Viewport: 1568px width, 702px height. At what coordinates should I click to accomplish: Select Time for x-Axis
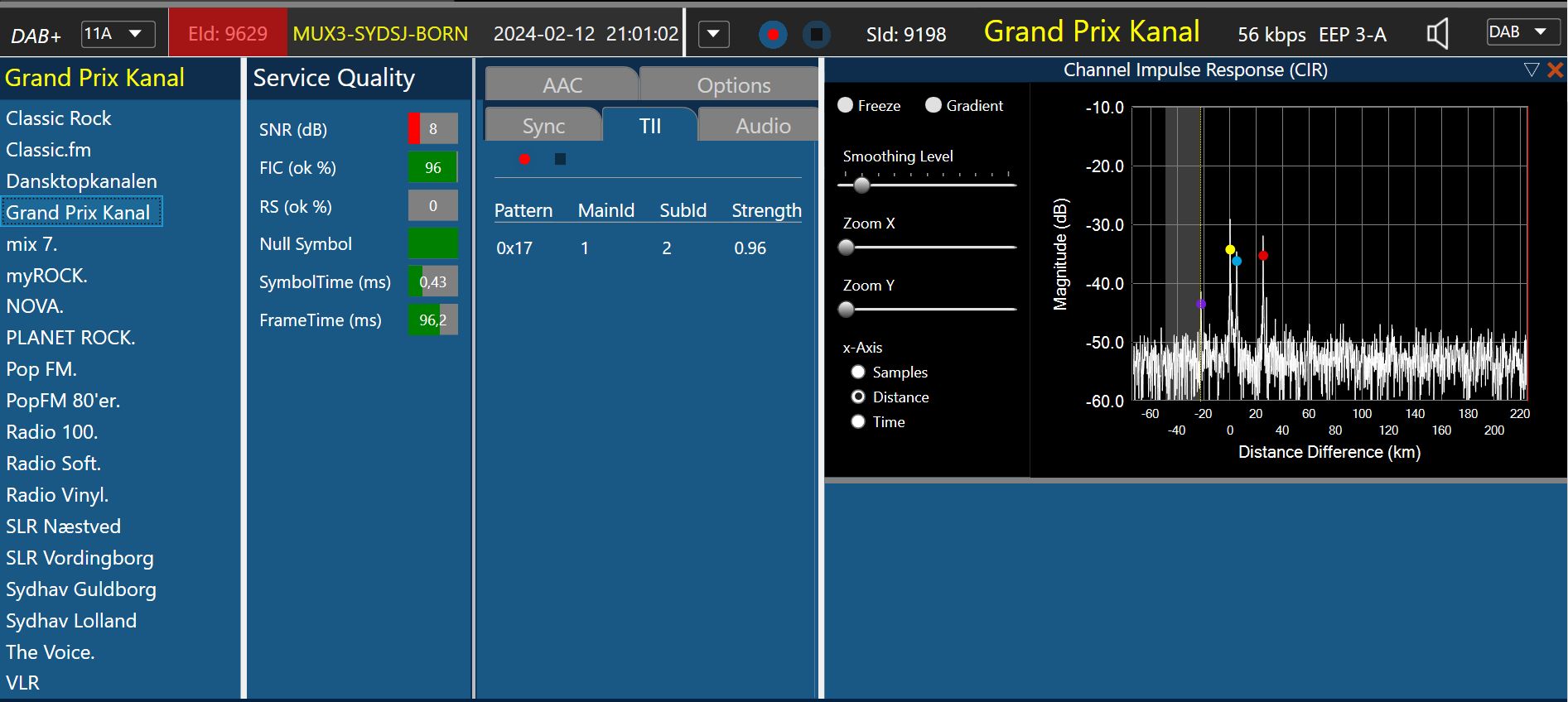858,422
